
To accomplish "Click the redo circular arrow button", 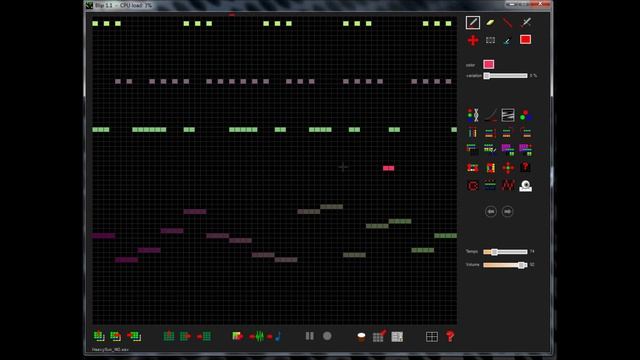I will (507, 211).
